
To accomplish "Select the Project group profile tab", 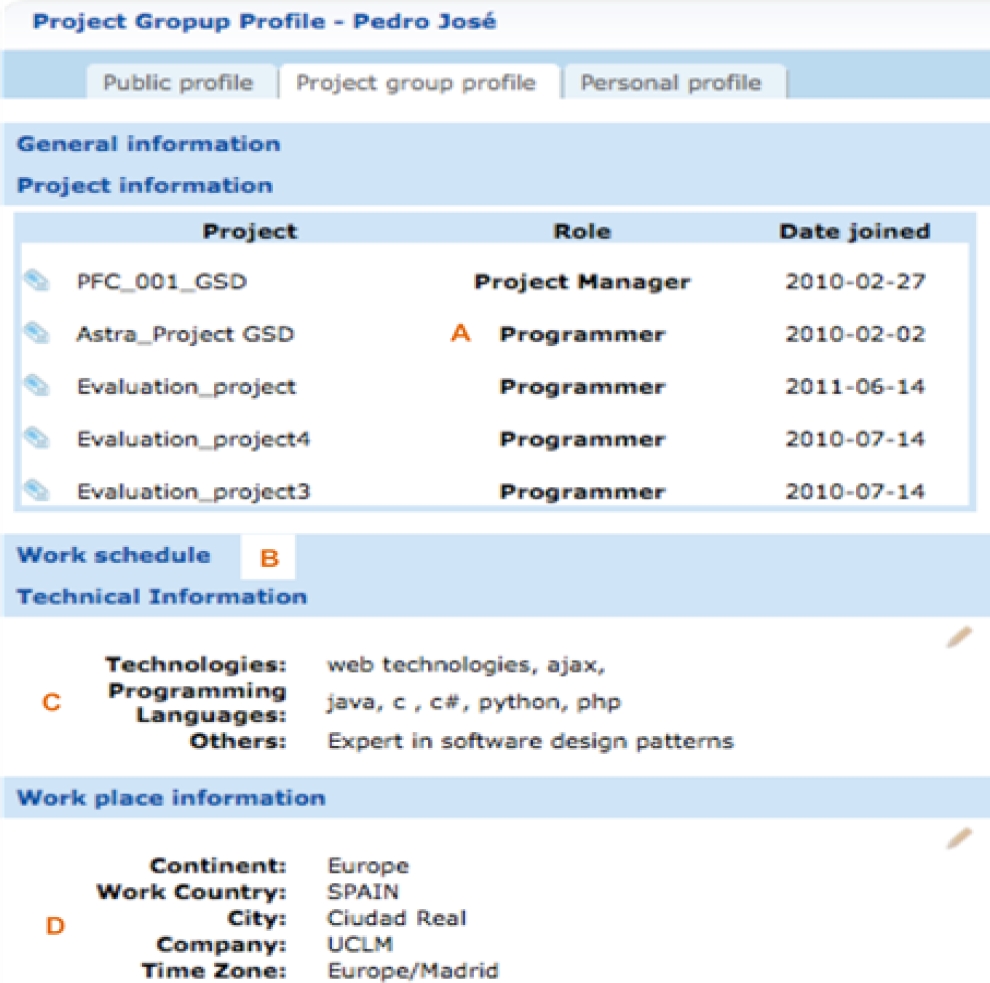I will 415,83.
